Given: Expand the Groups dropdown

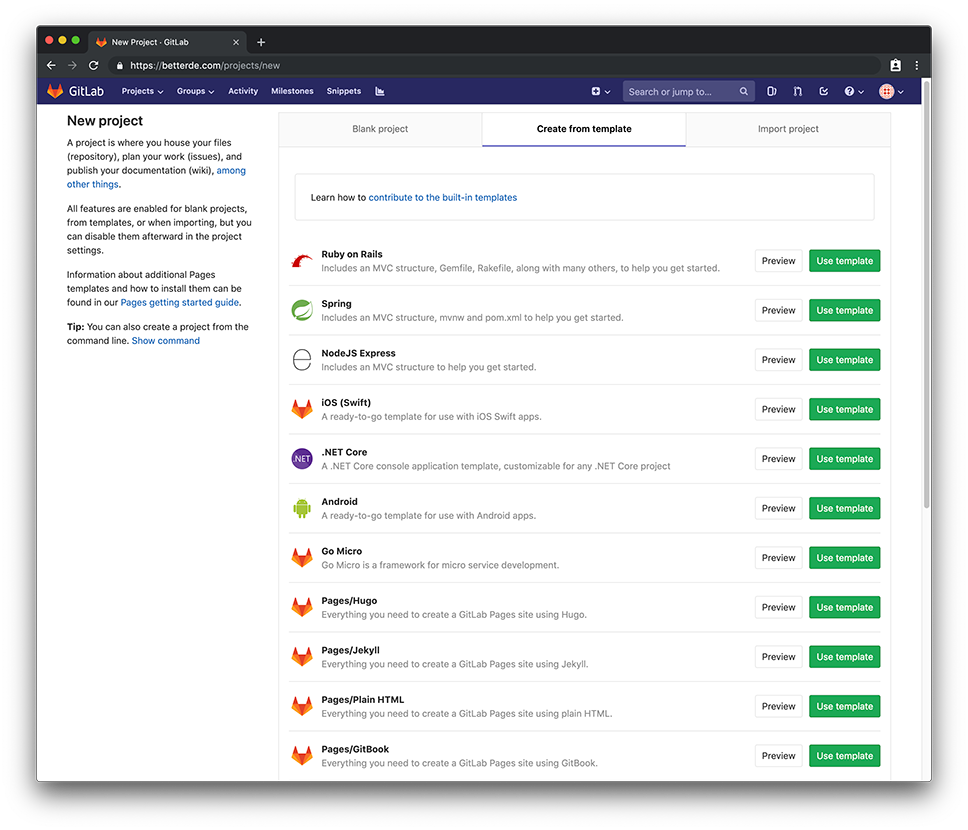Looking at the screenshot, I should click(195, 90).
